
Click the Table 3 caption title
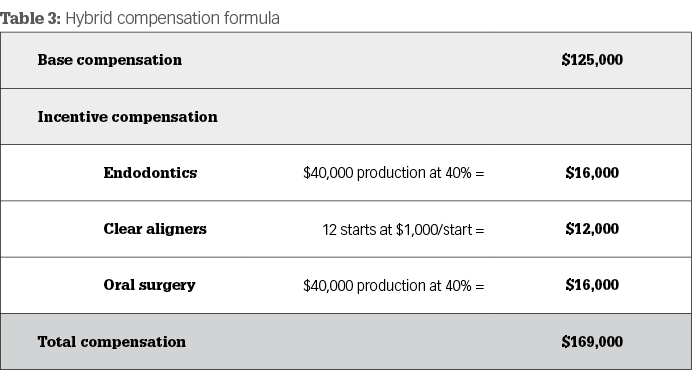[140, 18]
